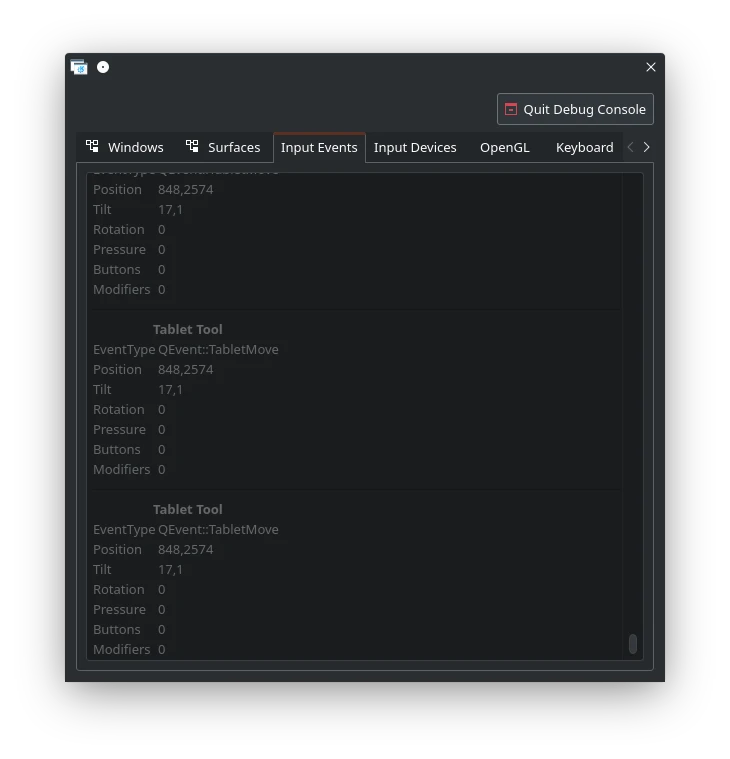Click the tree icon beside Surfaces tab label
Viewport: 730px width, 759px height.
coord(192,146)
